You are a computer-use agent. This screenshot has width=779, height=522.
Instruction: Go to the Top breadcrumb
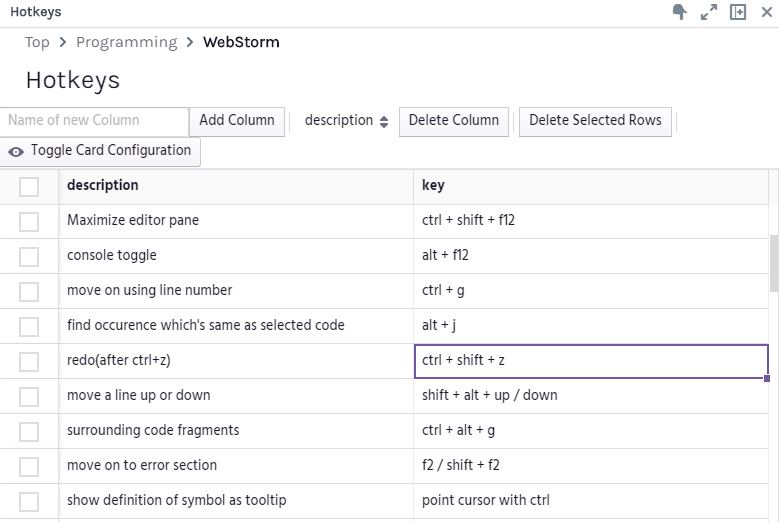pos(37,42)
